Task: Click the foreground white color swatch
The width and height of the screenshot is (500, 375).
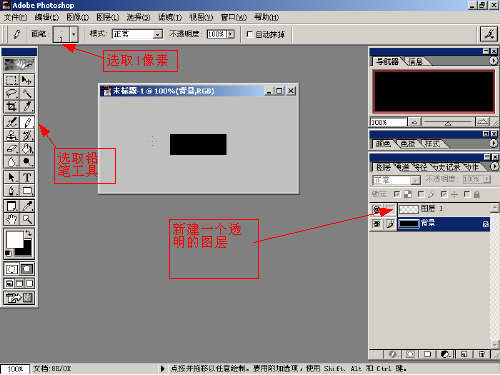Action: pos(14,239)
